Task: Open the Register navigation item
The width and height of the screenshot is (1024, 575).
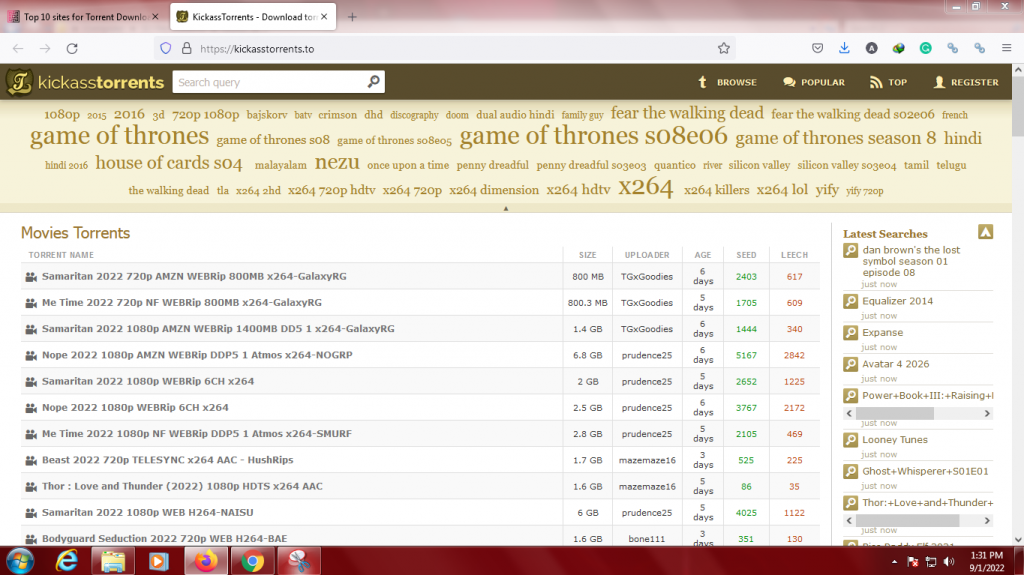Action: (x=966, y=82)
